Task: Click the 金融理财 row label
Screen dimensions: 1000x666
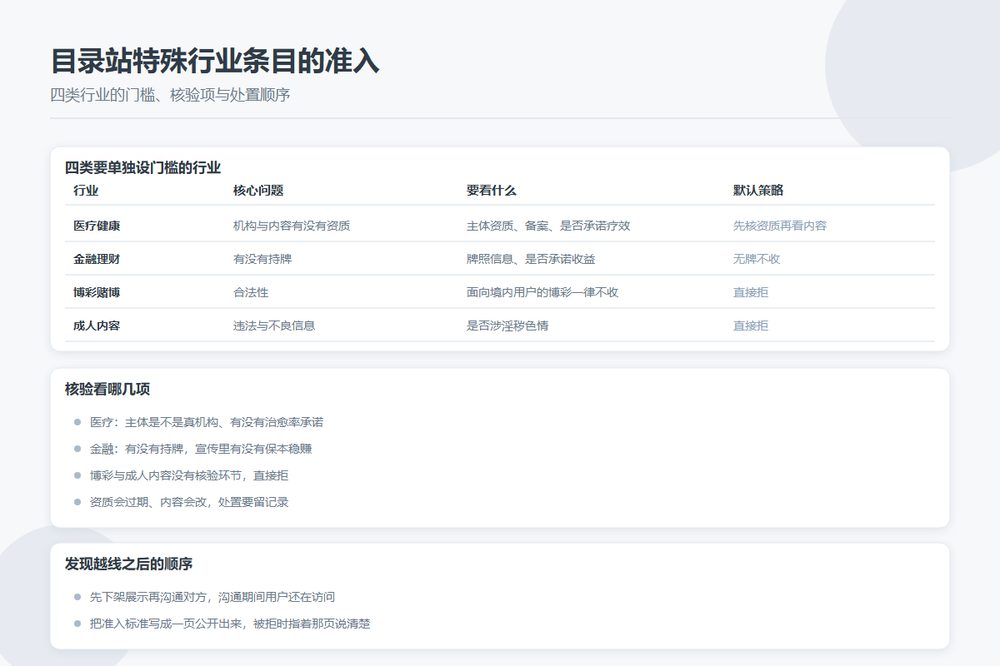Action: pos(97,259)
